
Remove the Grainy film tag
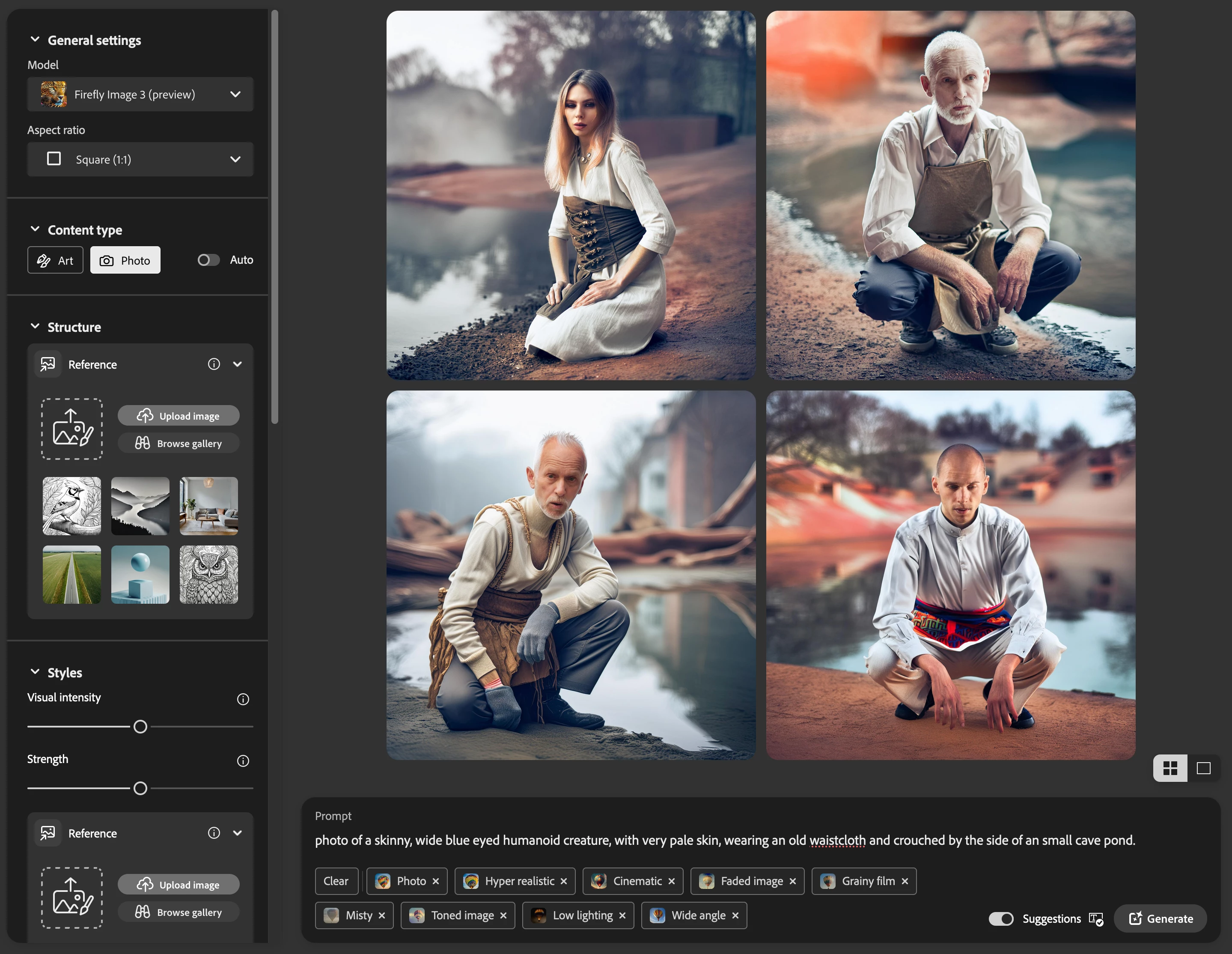[x=905, y=881]
